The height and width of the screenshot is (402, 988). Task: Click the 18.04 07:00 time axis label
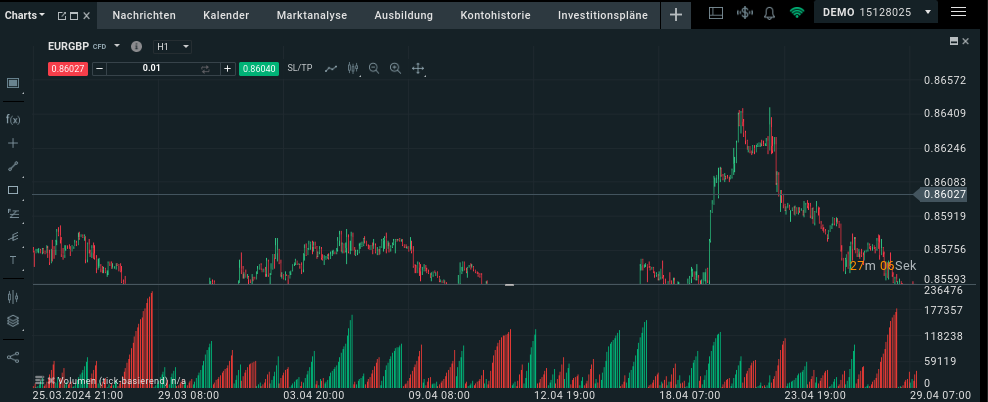click(x=689, y=396)
